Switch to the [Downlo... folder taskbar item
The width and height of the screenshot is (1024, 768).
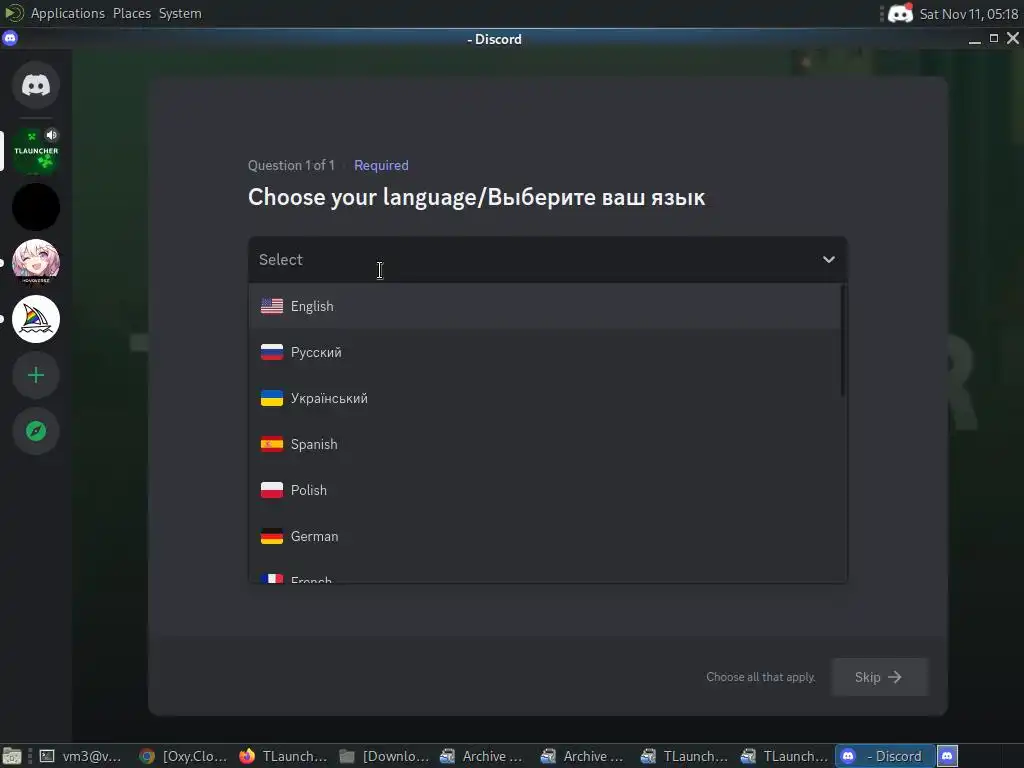point(384,756)
